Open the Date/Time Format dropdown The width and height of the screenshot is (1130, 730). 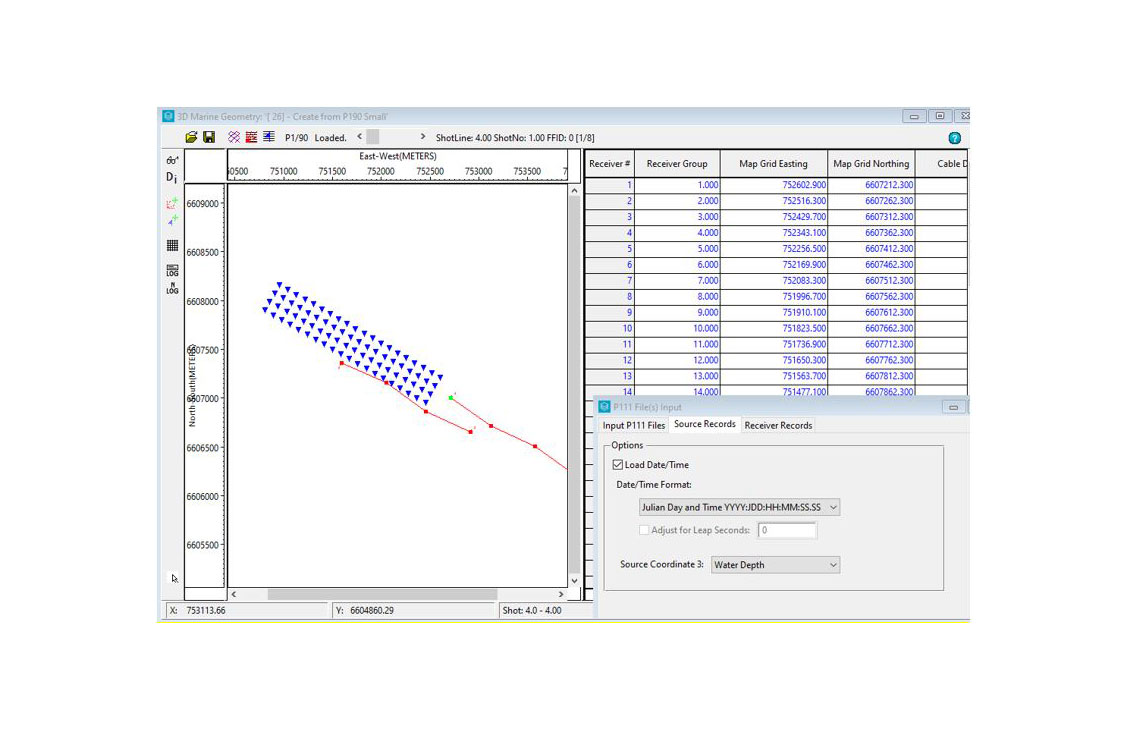pyautogui.click(x=739, y=507)
